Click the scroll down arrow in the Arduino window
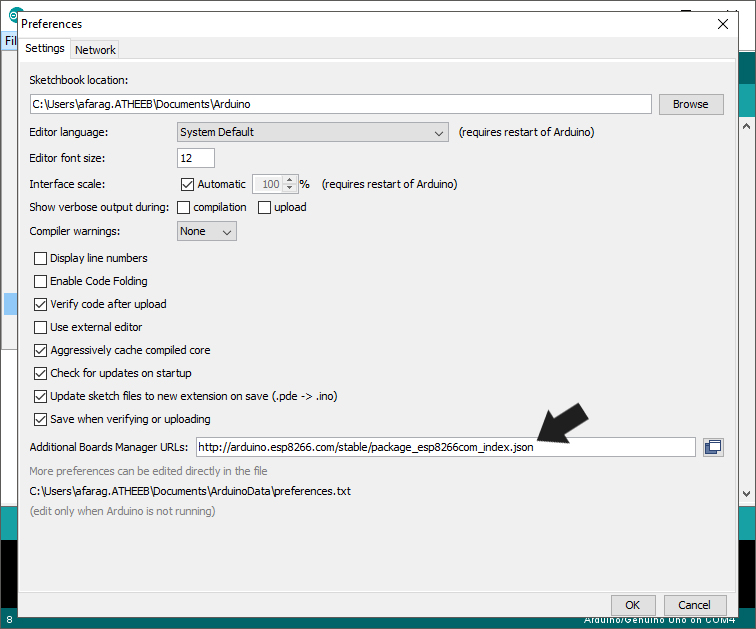This screenshot has height=629, width=756. (746, 494)
